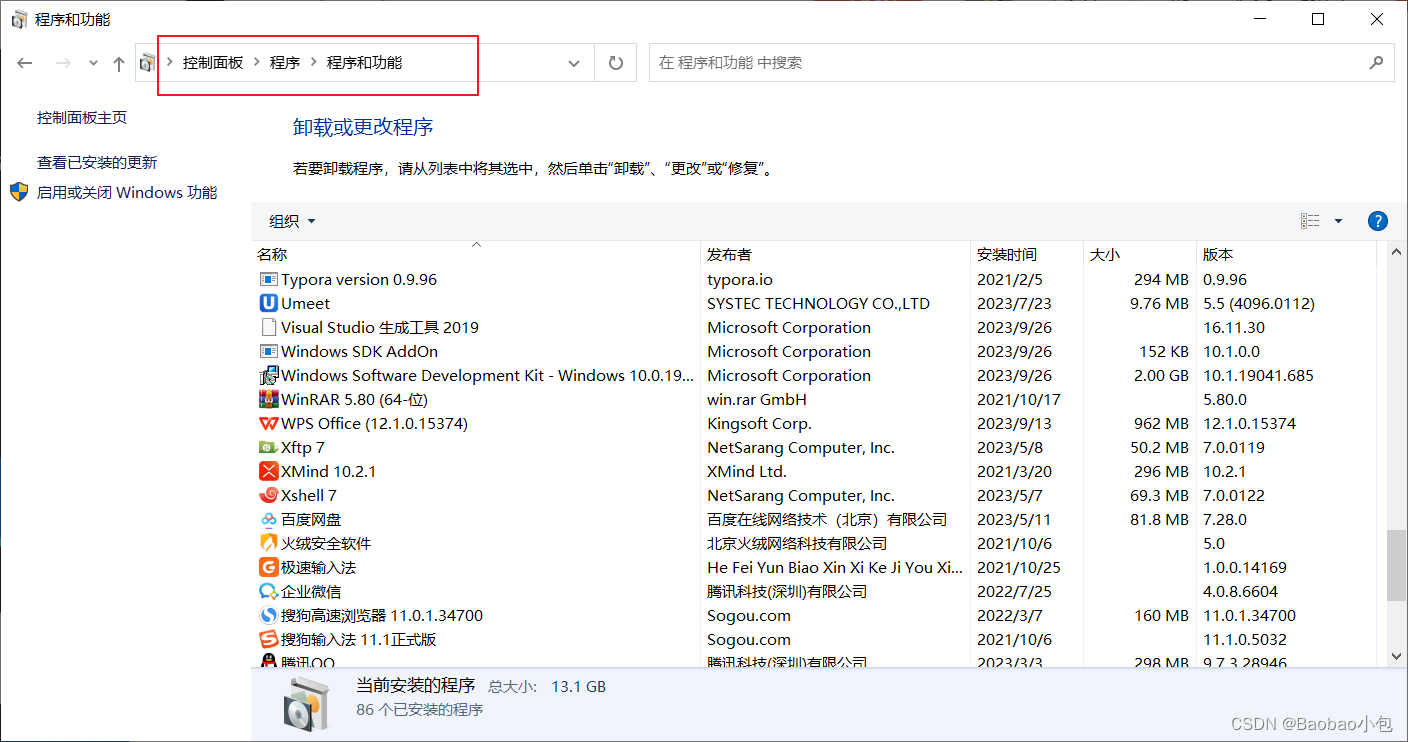Expand chevron after 程序 in breadcrumb
Image resolution: width=1408 pixels, height=742 pixels.
[314, 62]
